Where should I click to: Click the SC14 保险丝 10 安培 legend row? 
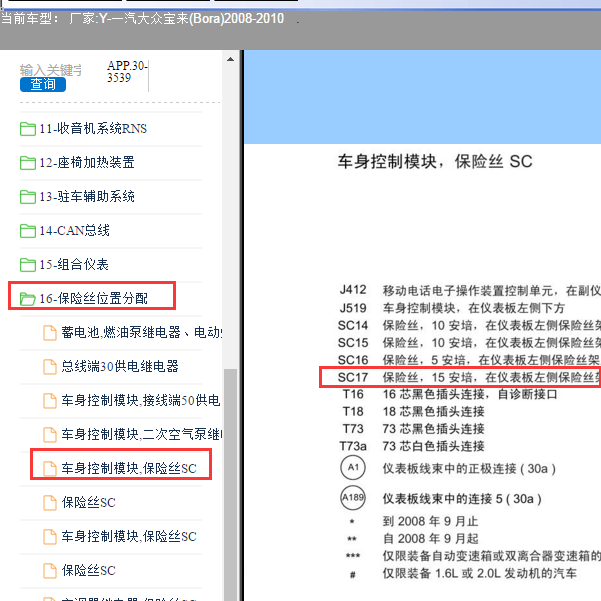469,325
